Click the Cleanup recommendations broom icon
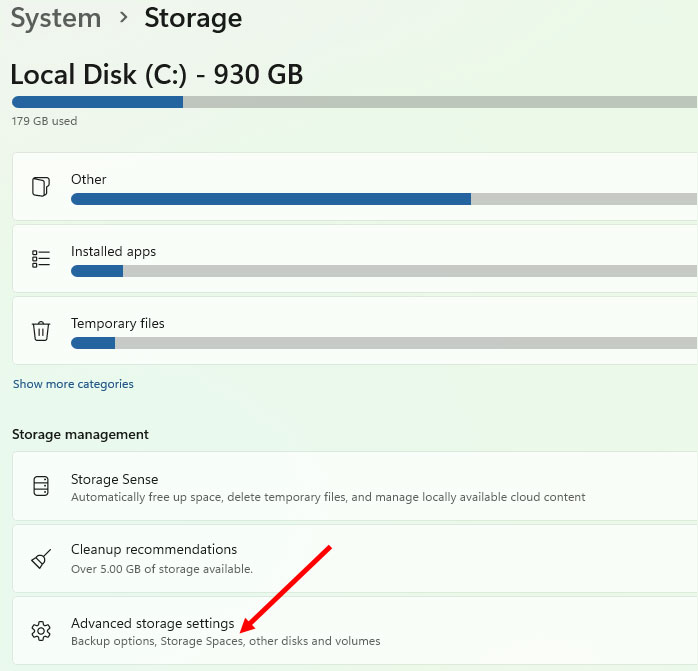Viewport: 698px width, 671px height. click(x=40, y=558)
